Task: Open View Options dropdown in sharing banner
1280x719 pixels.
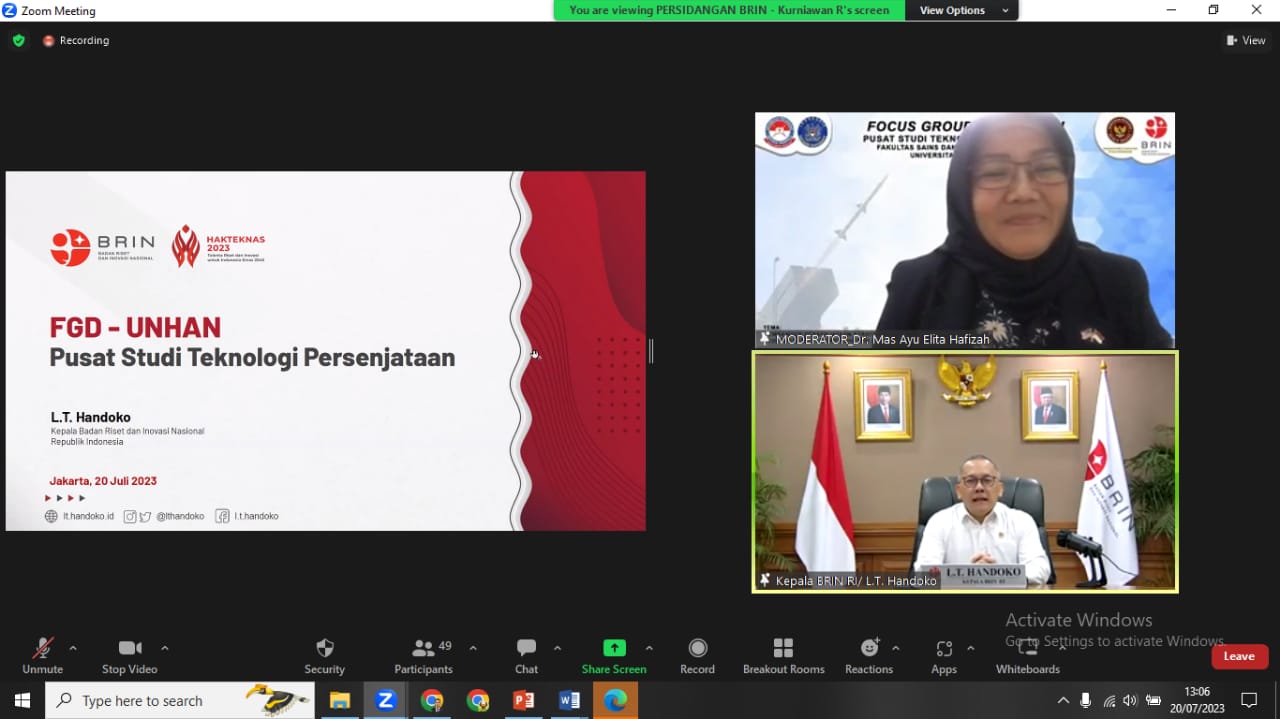Action: tap(961, 10)
